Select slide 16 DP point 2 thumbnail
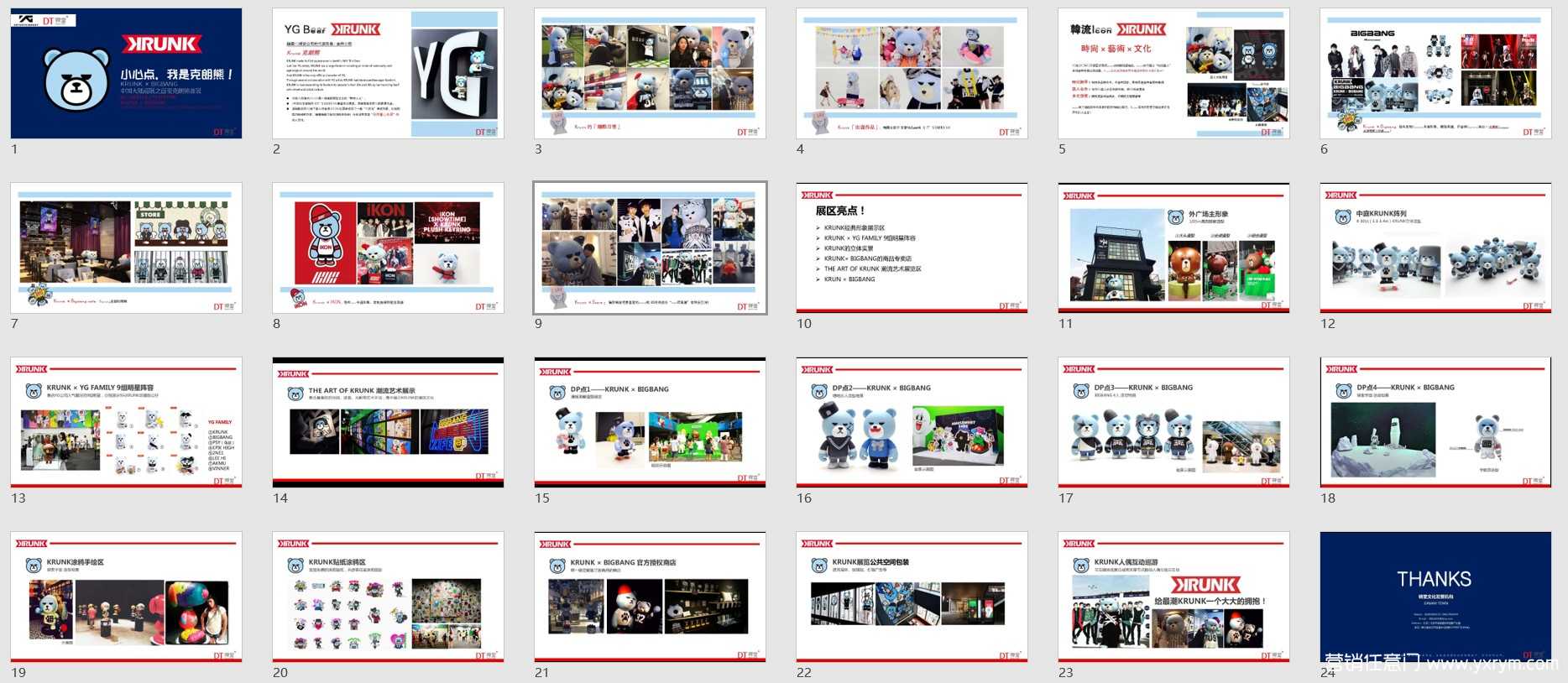1568x683 pixels. pos(912,423)
